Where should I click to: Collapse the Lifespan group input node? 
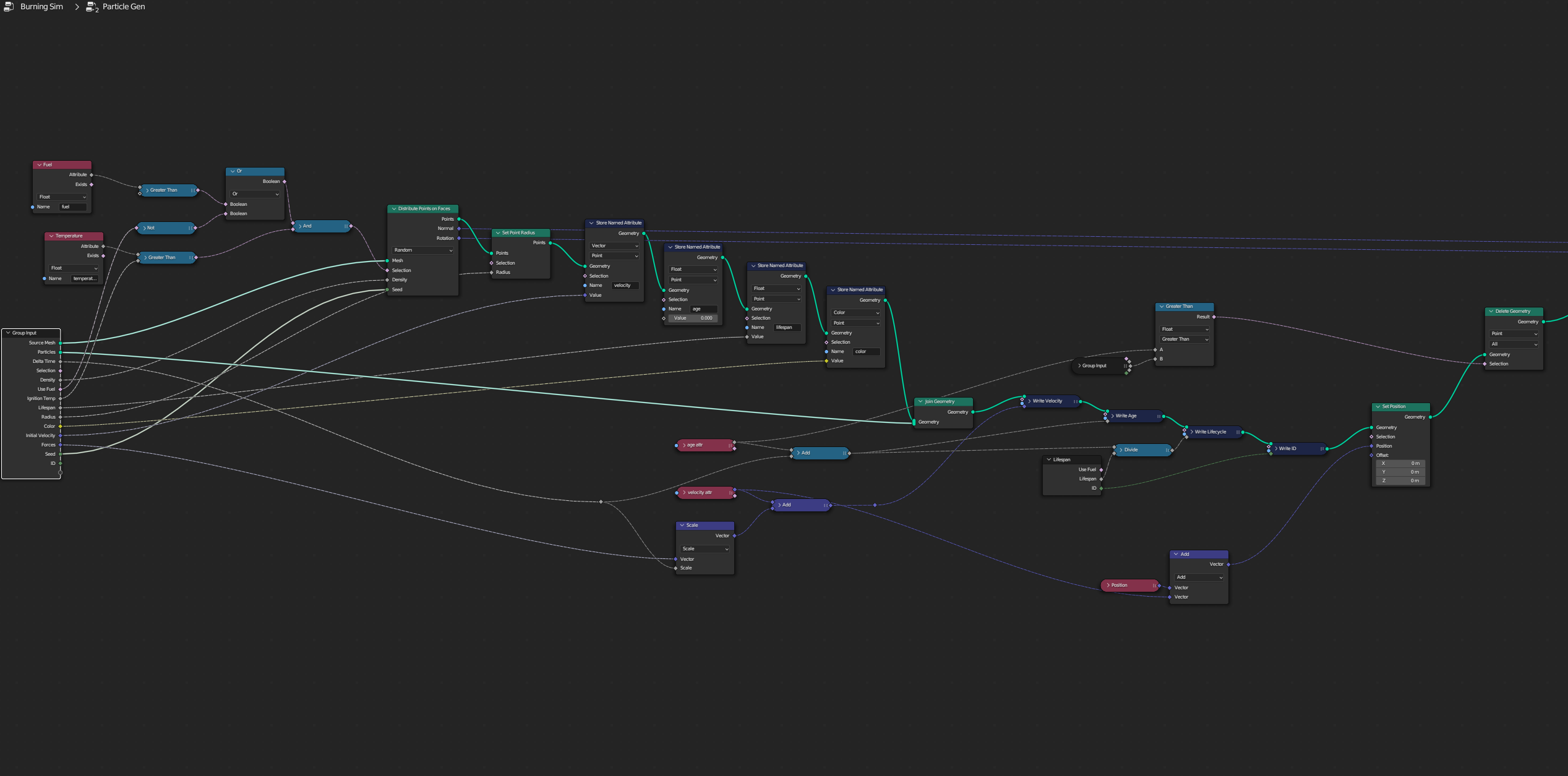tap(1049, 460)
